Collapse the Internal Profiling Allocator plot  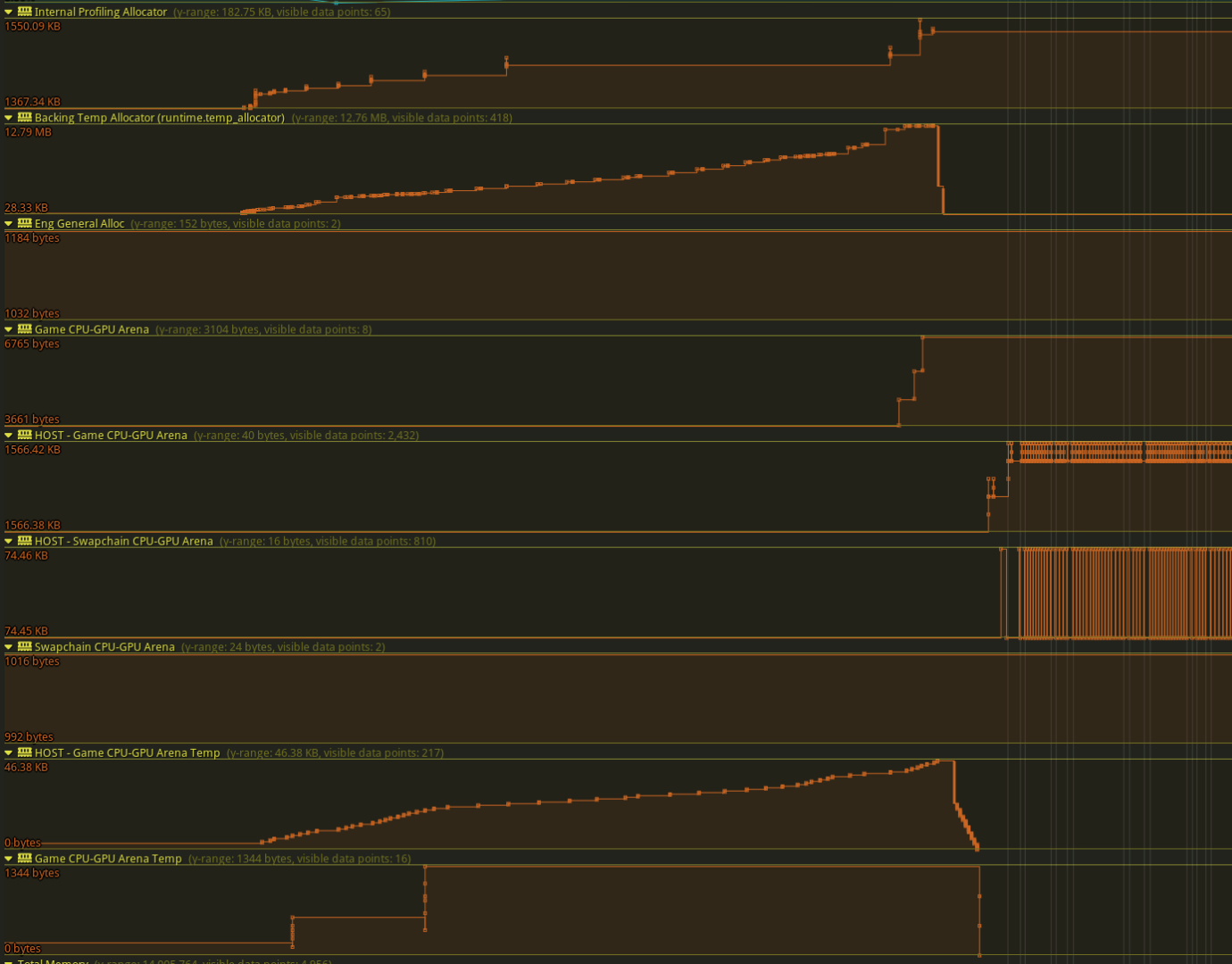[8, 12]
